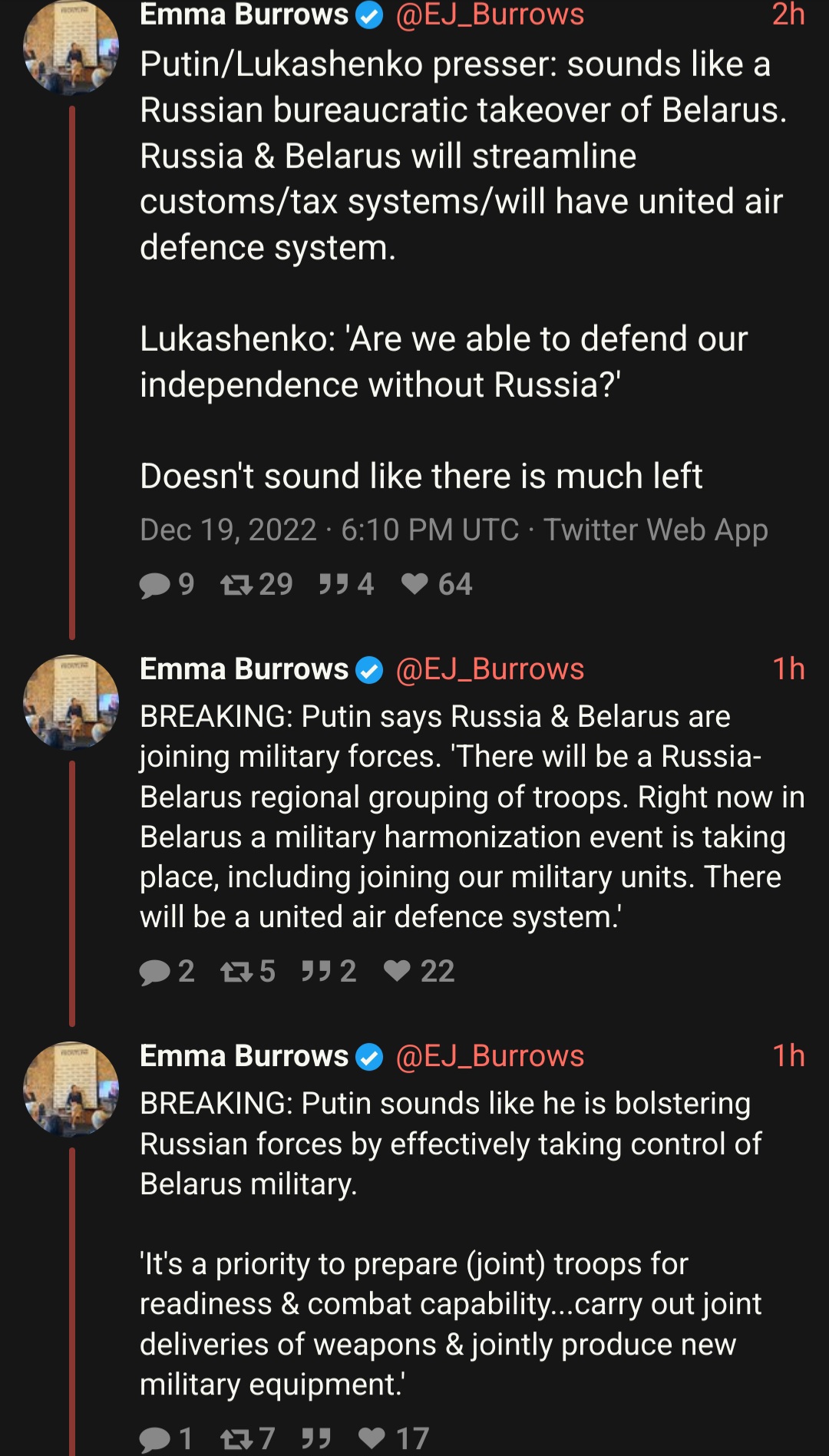Click the quote icon on the last tweet
829x1456 pixels.
point(316,1438)
